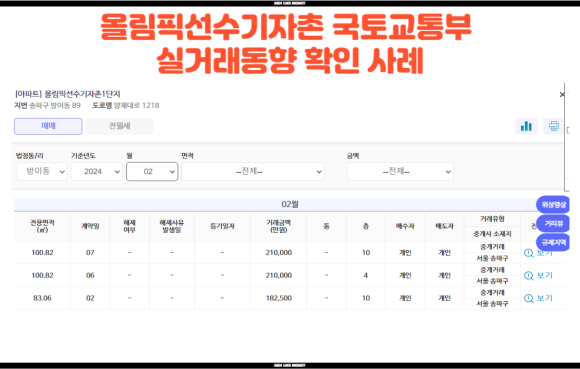Open 보기 link for the 182,500 transaction

(x=544, y=298)
